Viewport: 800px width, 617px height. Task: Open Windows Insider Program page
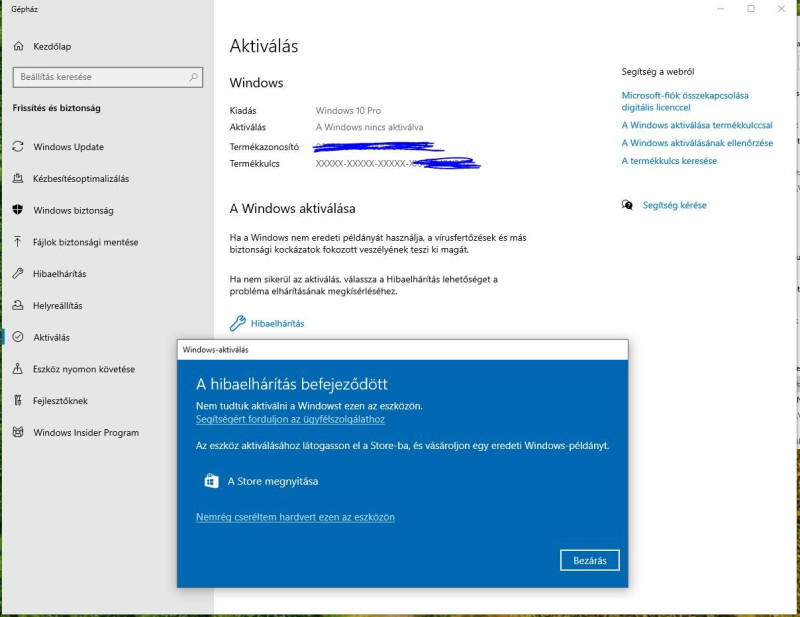click(x=86, y=433)
